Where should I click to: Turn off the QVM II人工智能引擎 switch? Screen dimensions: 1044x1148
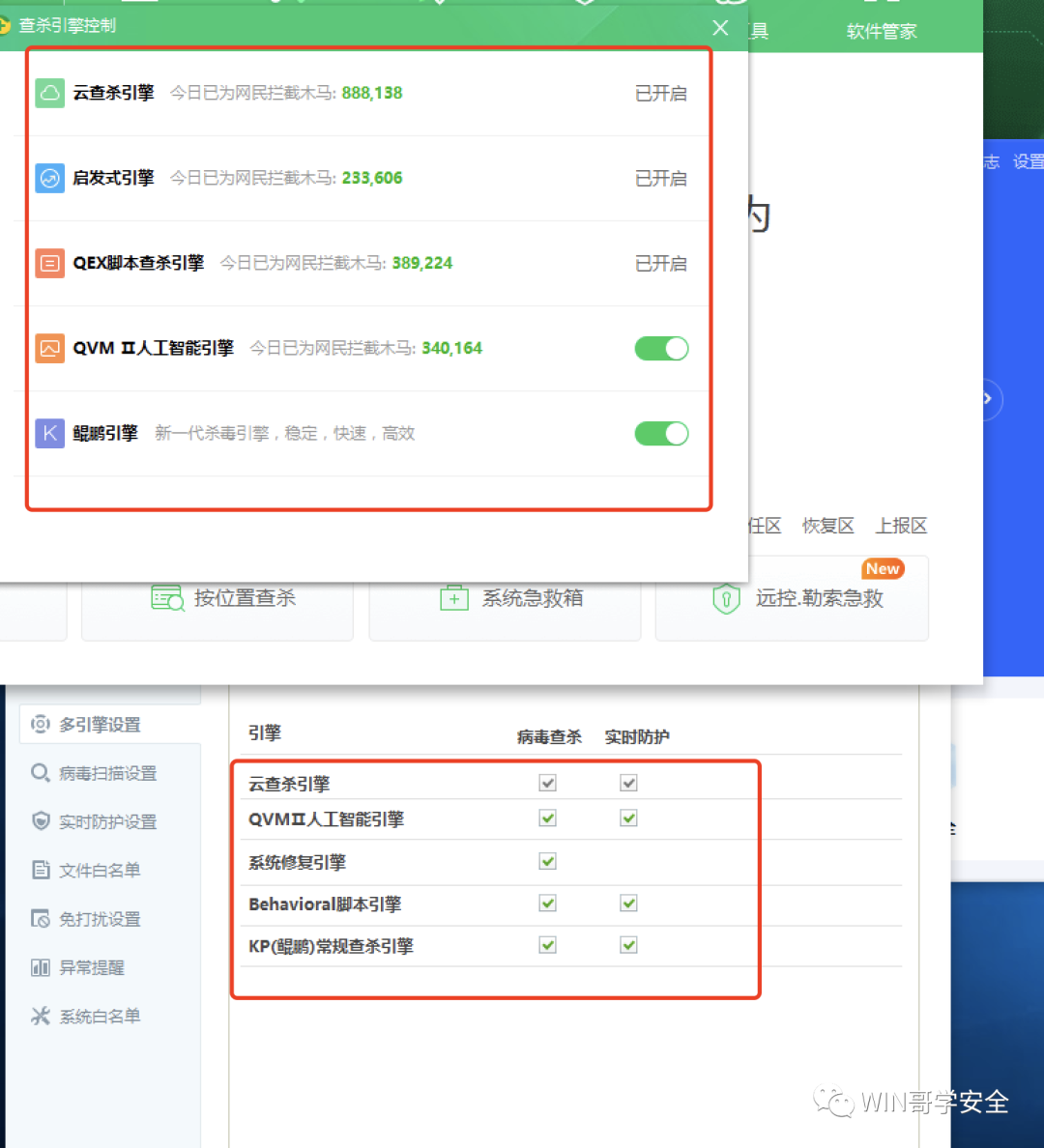661,349
